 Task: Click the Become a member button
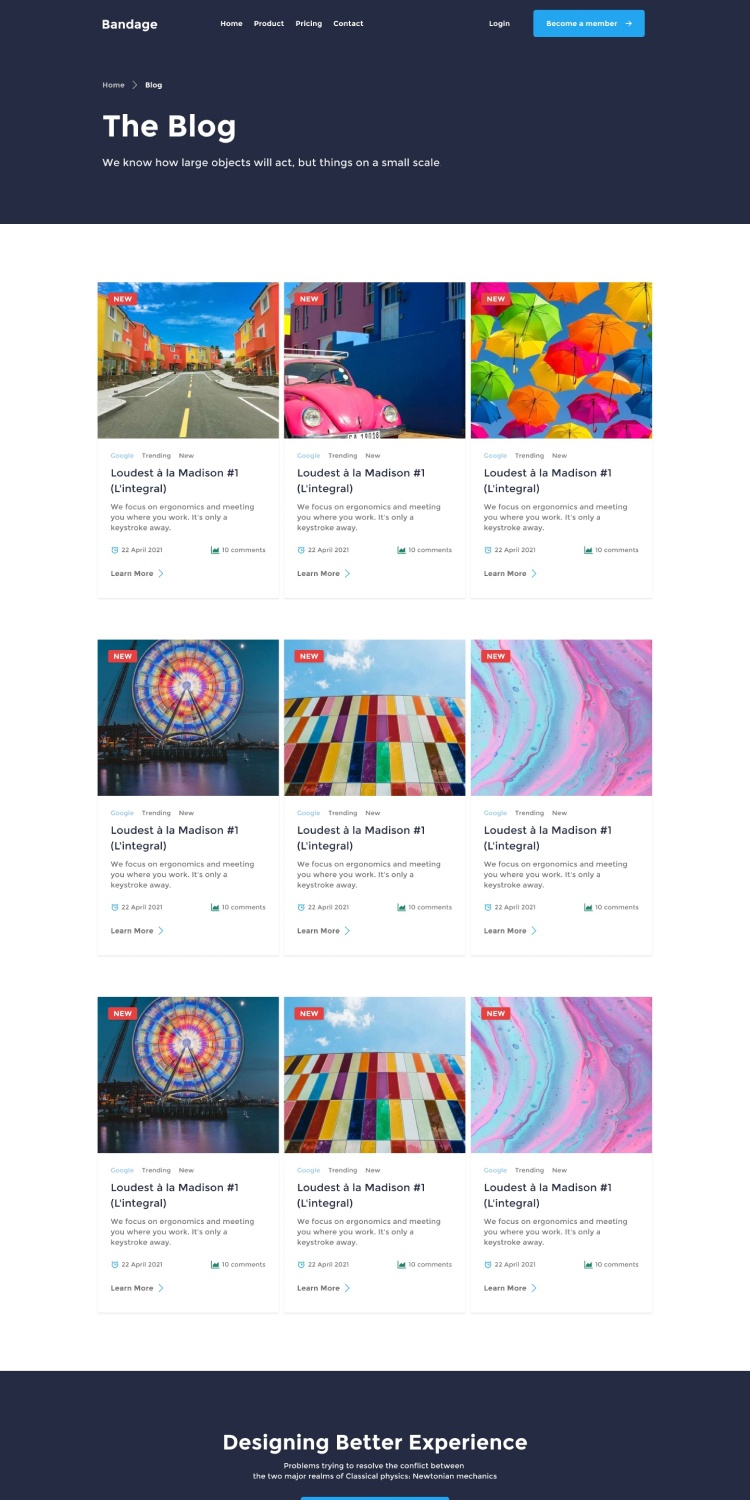click(x=589, y=23)
